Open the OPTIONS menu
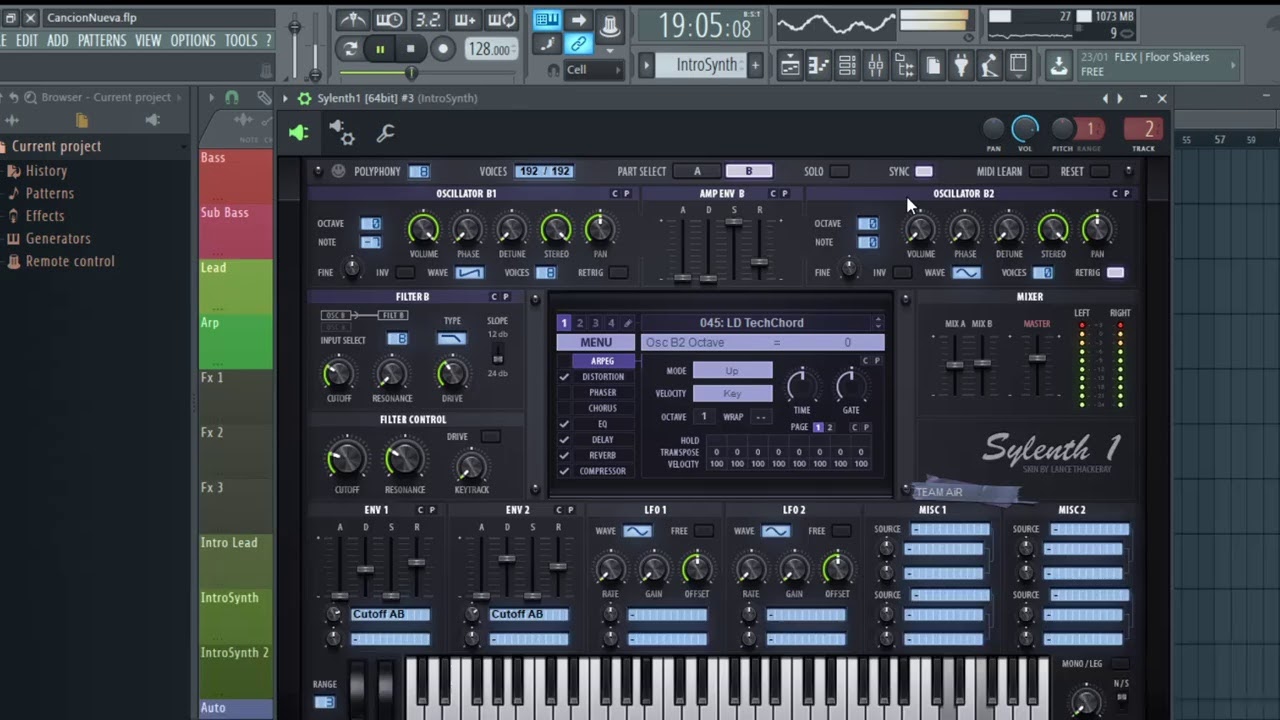The image size is (1280, 720). coord(193,40)
